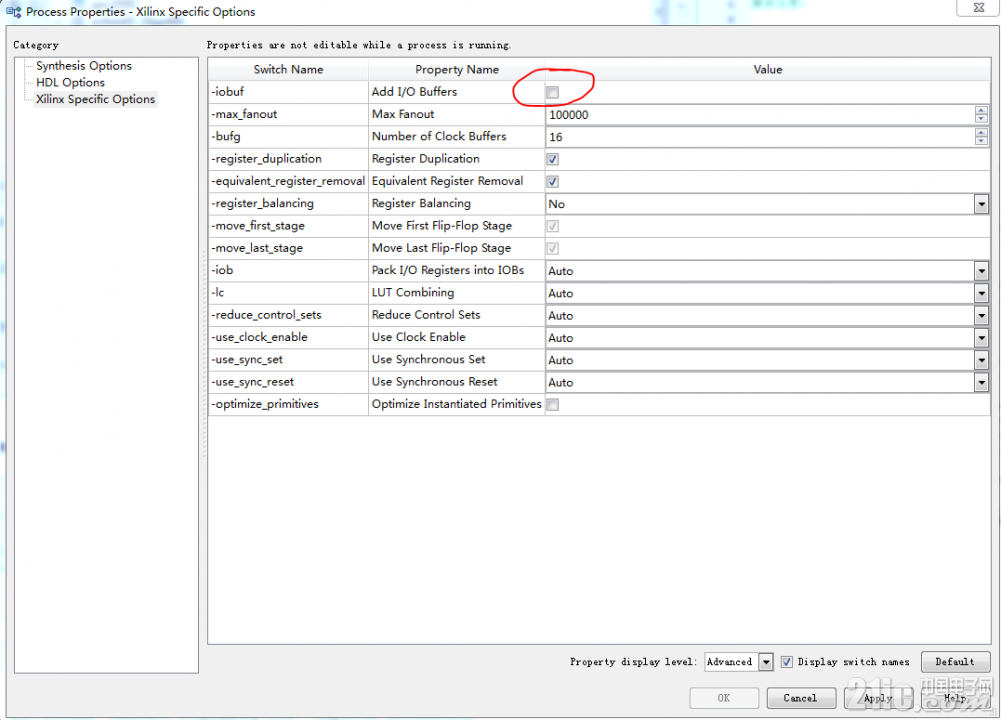
Task: Click the -iobuf switch name cell
Action: [x=289, y=92]
